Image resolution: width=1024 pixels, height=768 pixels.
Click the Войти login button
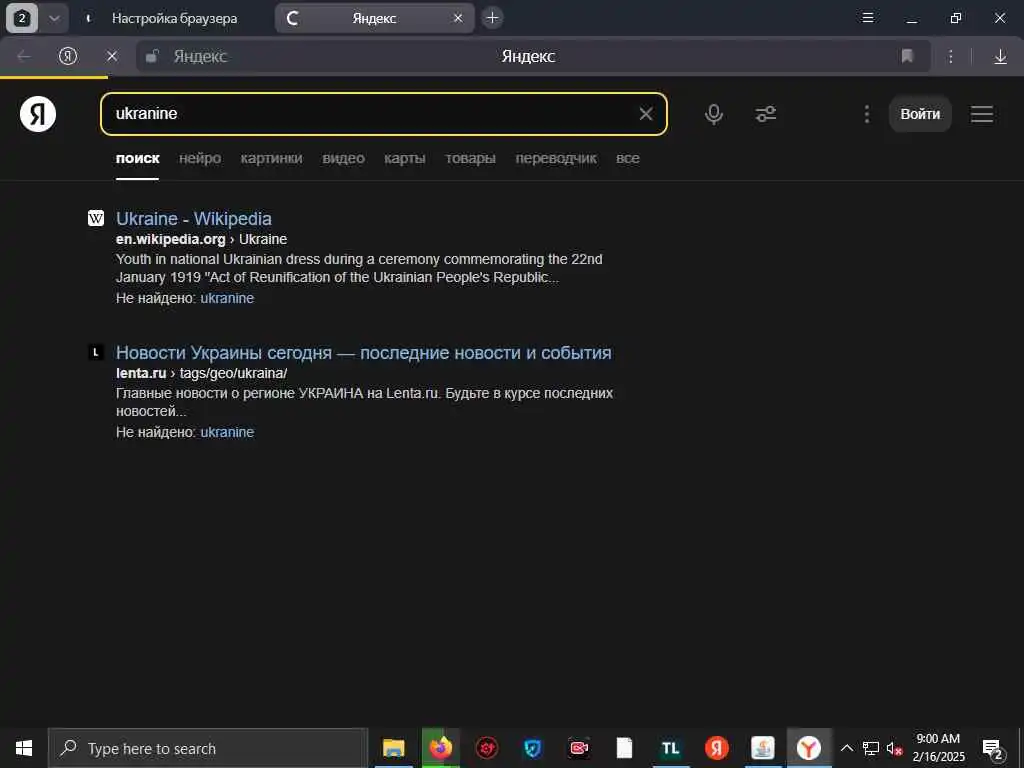tap(920, 114)
